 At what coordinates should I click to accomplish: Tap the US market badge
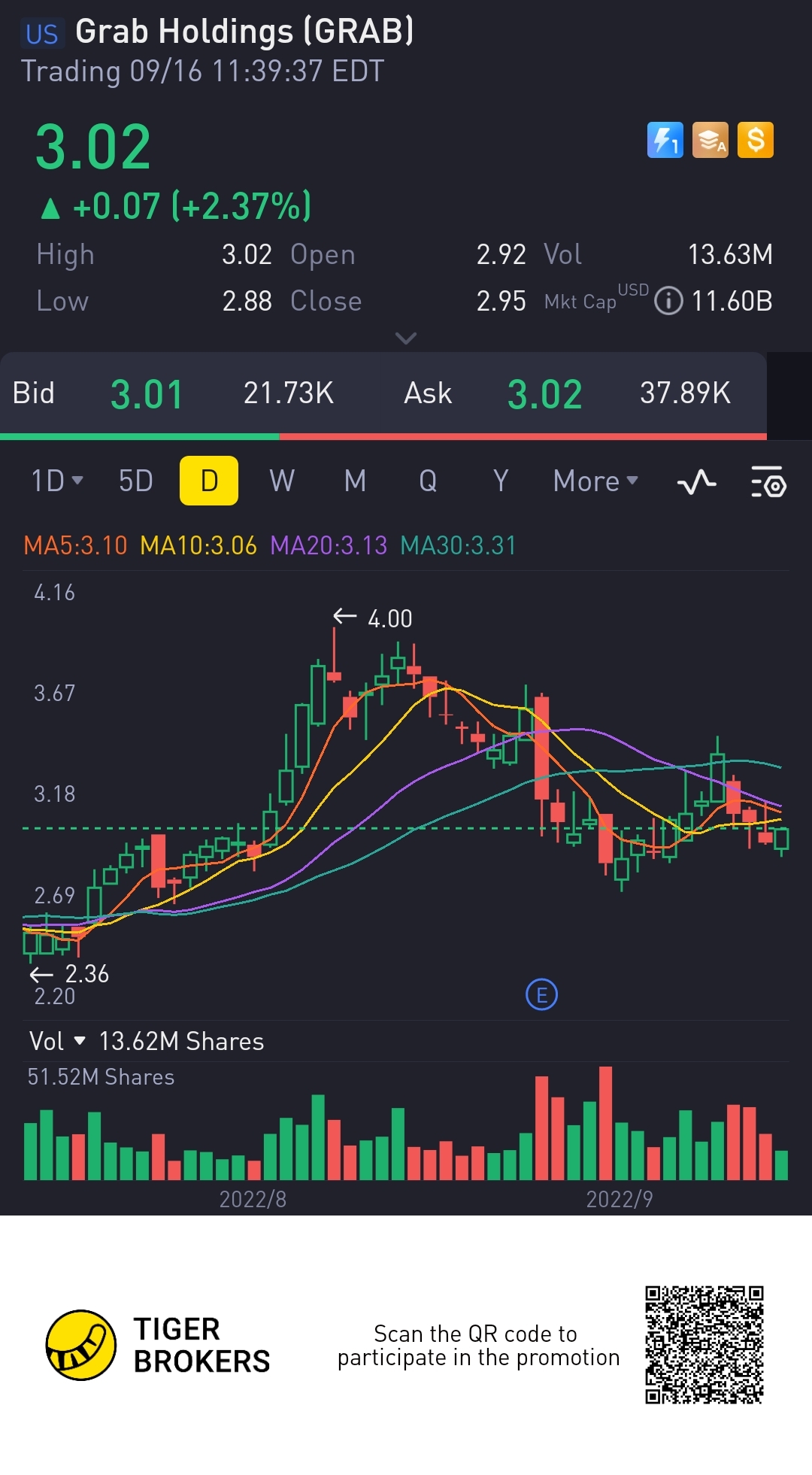point(41,35)
